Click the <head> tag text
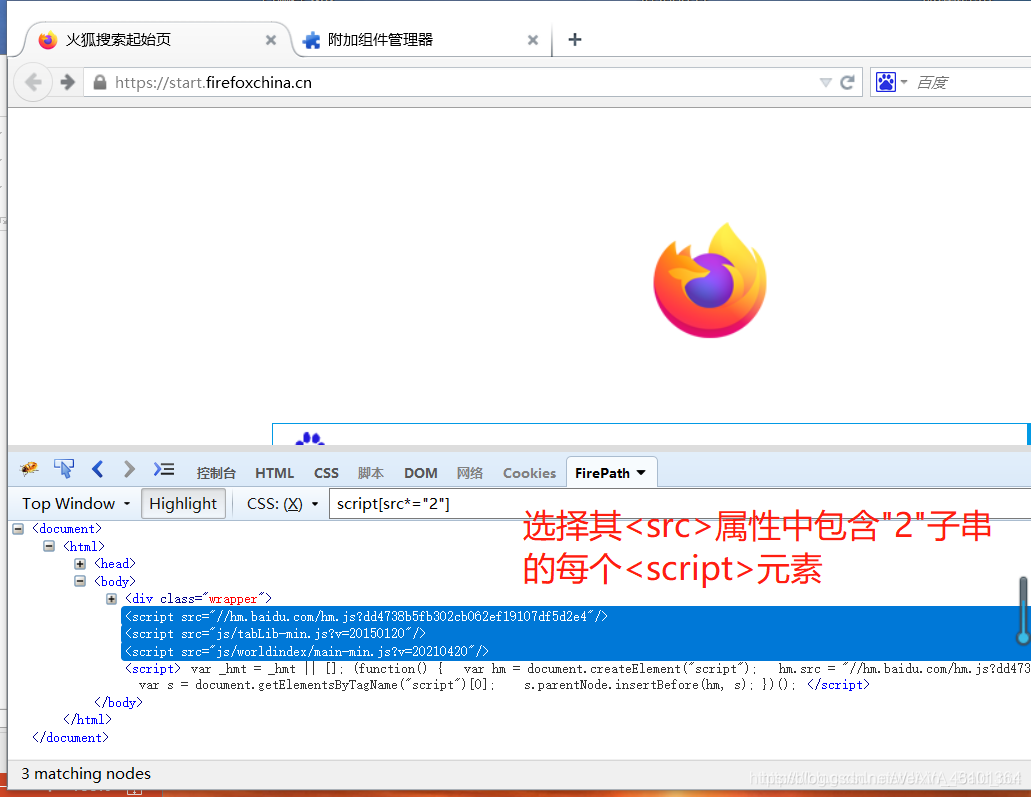The height and width of the screenshot is (797, 1031). pos(115,564)
